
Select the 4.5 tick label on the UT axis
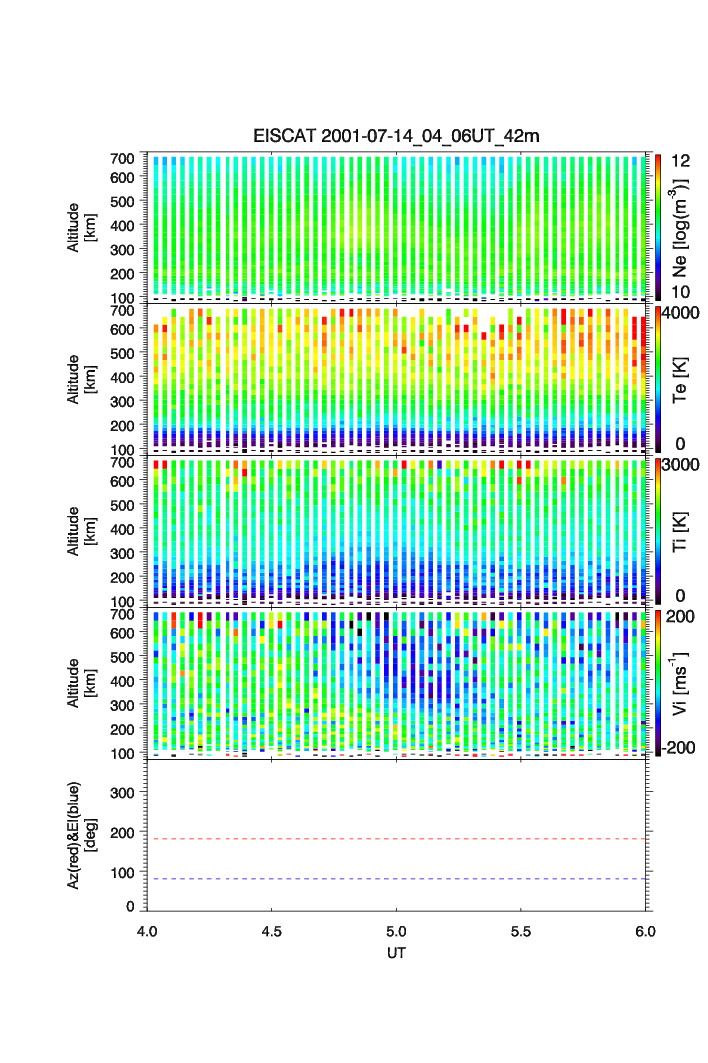[x=272, y=930]
